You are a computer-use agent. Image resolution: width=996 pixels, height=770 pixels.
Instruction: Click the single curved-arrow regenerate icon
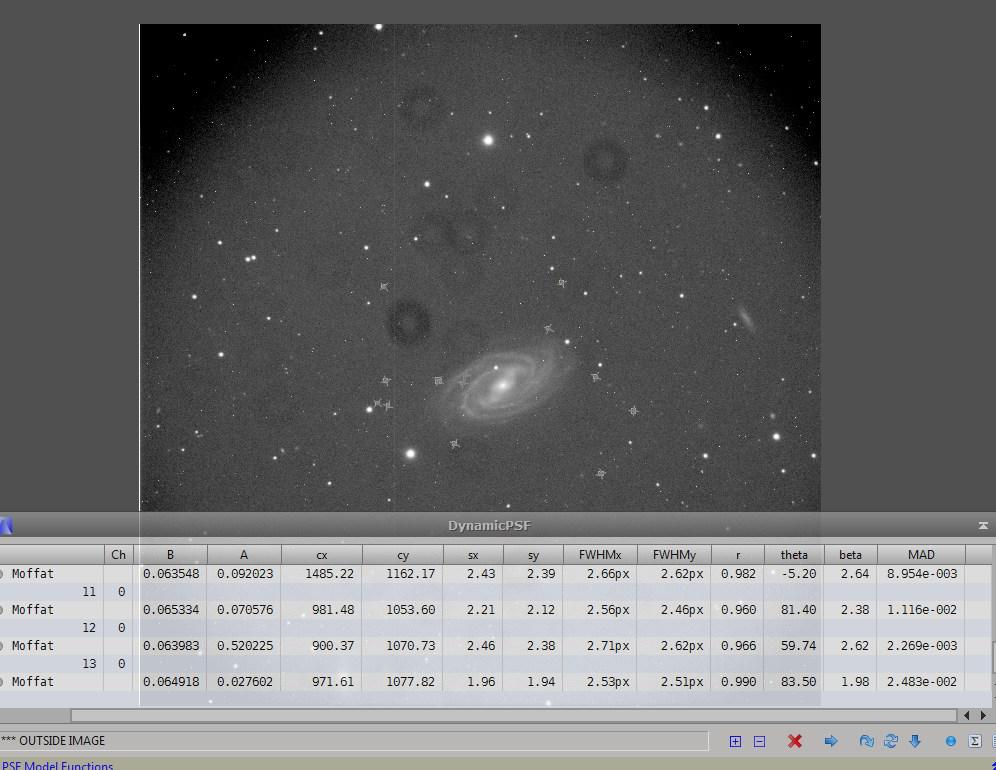[x=866, y=741]
